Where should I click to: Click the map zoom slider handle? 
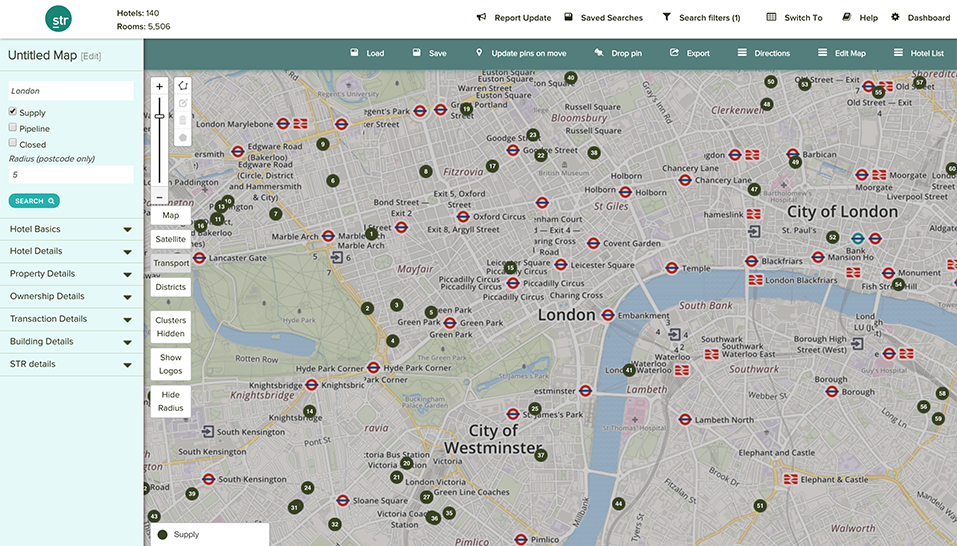coord(159,117)
